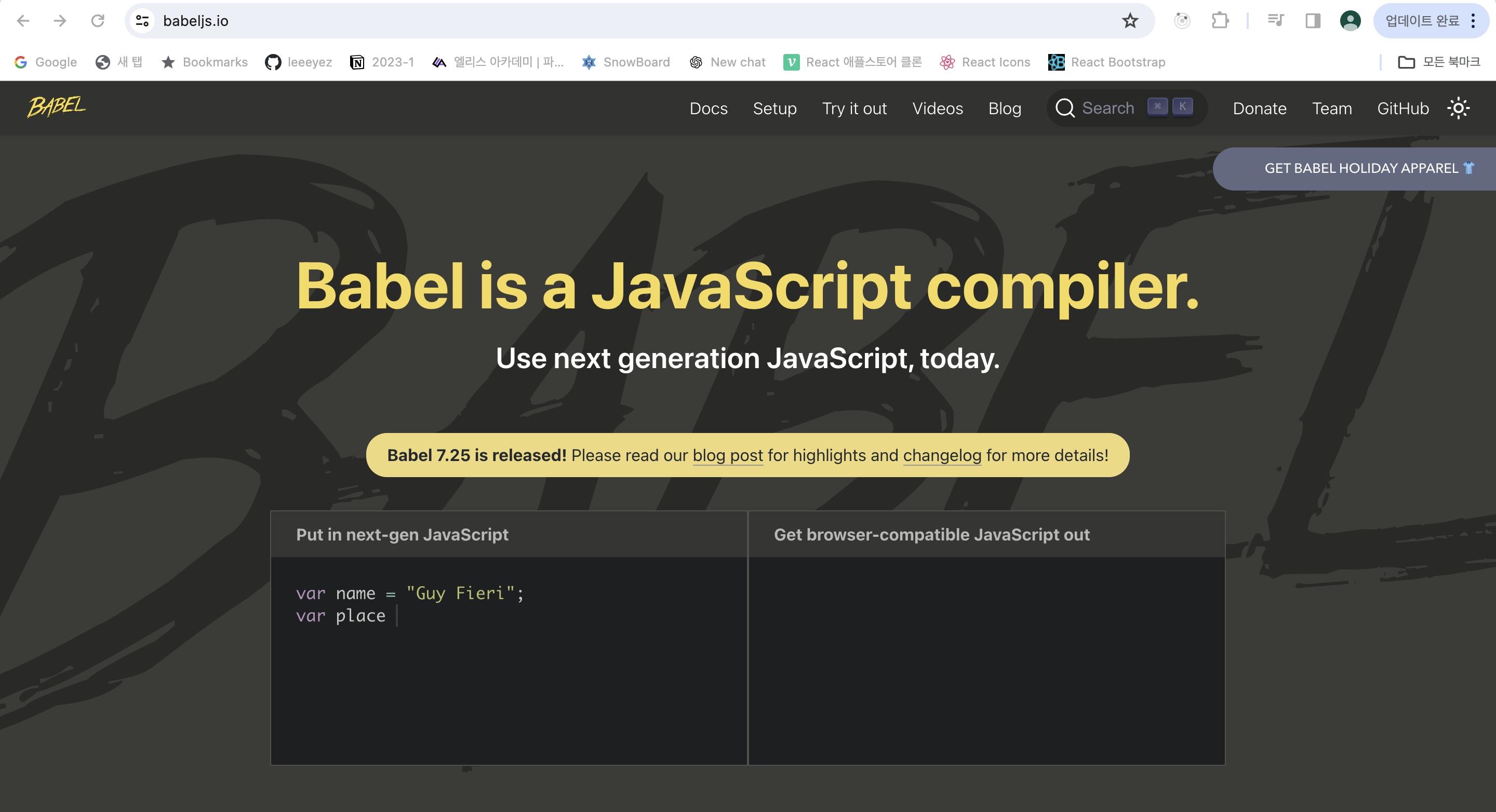Open the 2023-1 Notion bookmark
The width and height of the screenshot is (1496, 812).
coord(382,62)
